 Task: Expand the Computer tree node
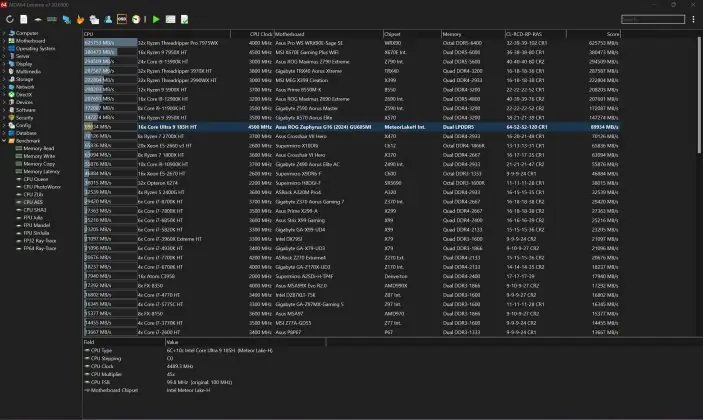pyautogui.click(x=4, y=33)
